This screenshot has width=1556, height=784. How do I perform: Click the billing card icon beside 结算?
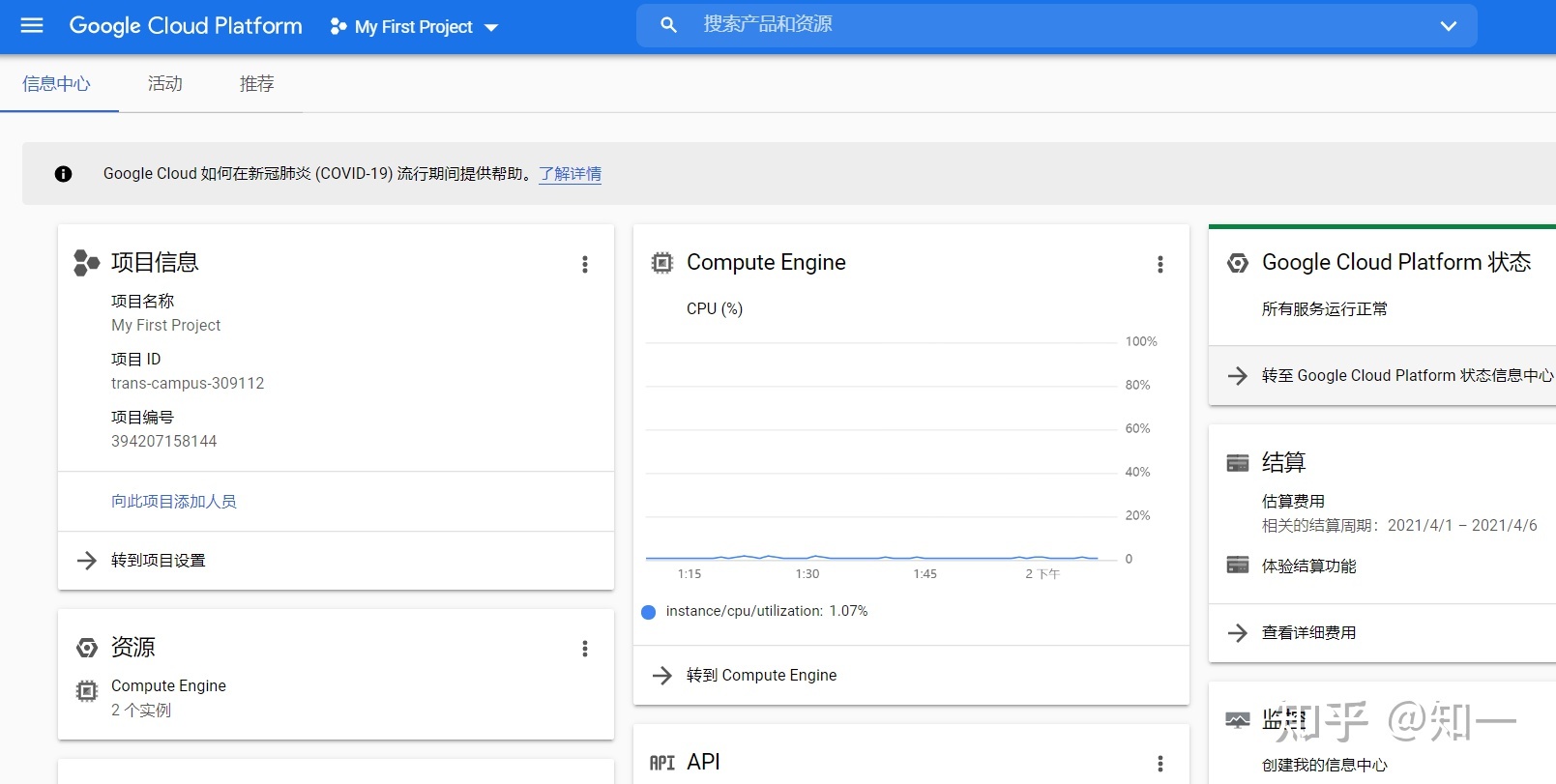1238,463
